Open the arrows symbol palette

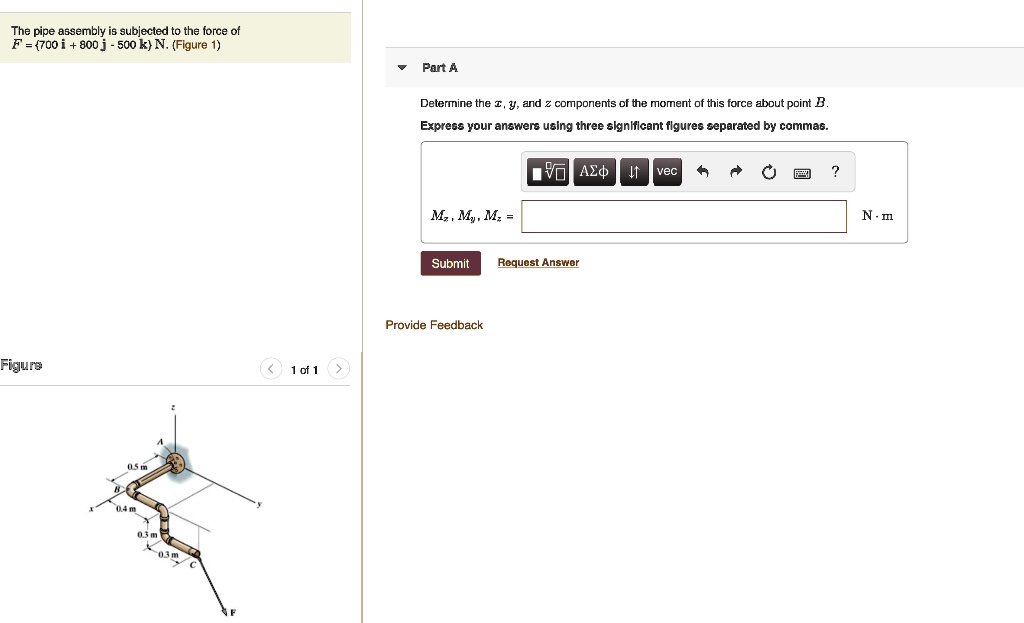tap(634, 171)
